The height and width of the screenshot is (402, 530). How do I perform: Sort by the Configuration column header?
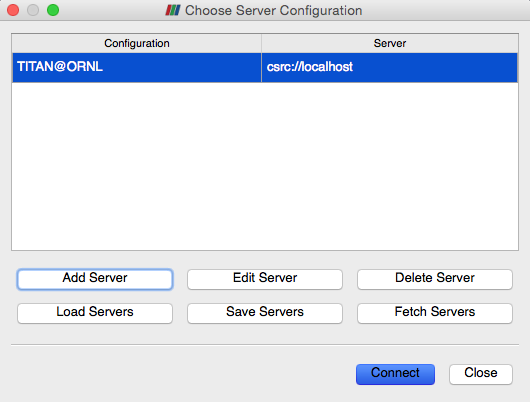pyautogui.click(x=137, y=43)
